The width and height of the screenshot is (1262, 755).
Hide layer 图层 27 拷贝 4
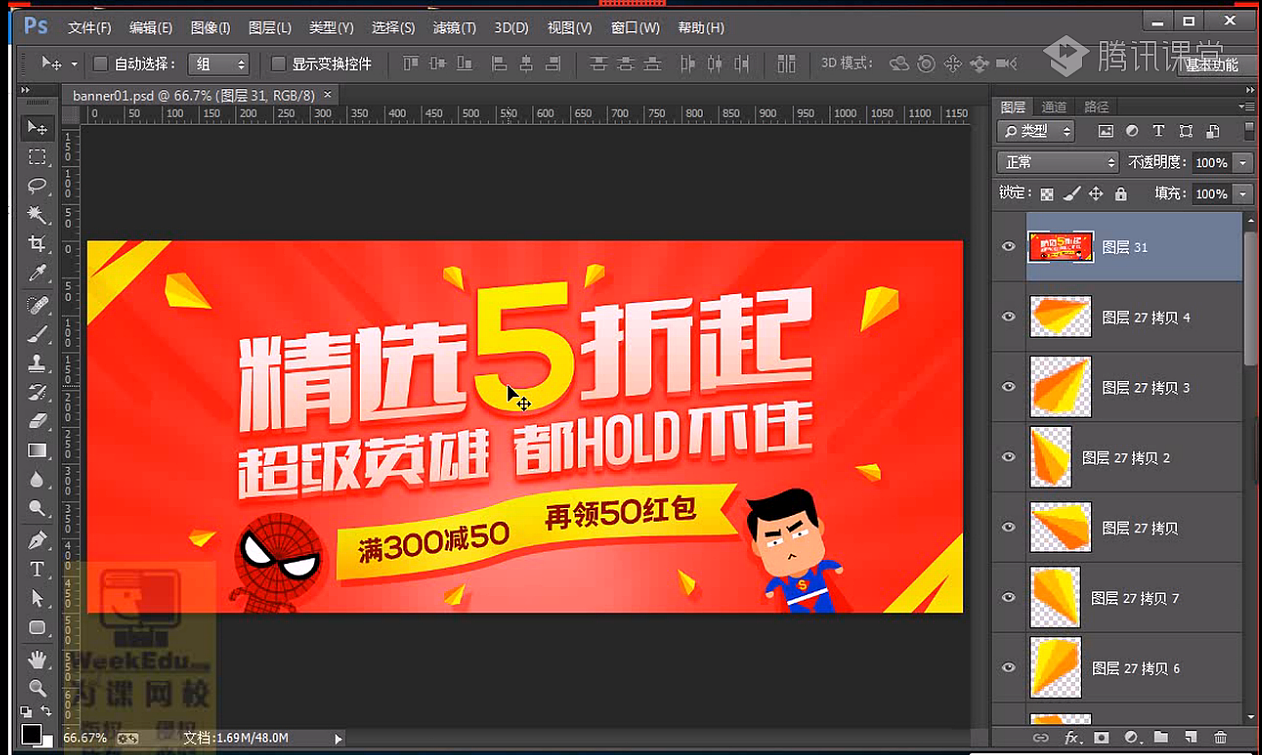1008,317
